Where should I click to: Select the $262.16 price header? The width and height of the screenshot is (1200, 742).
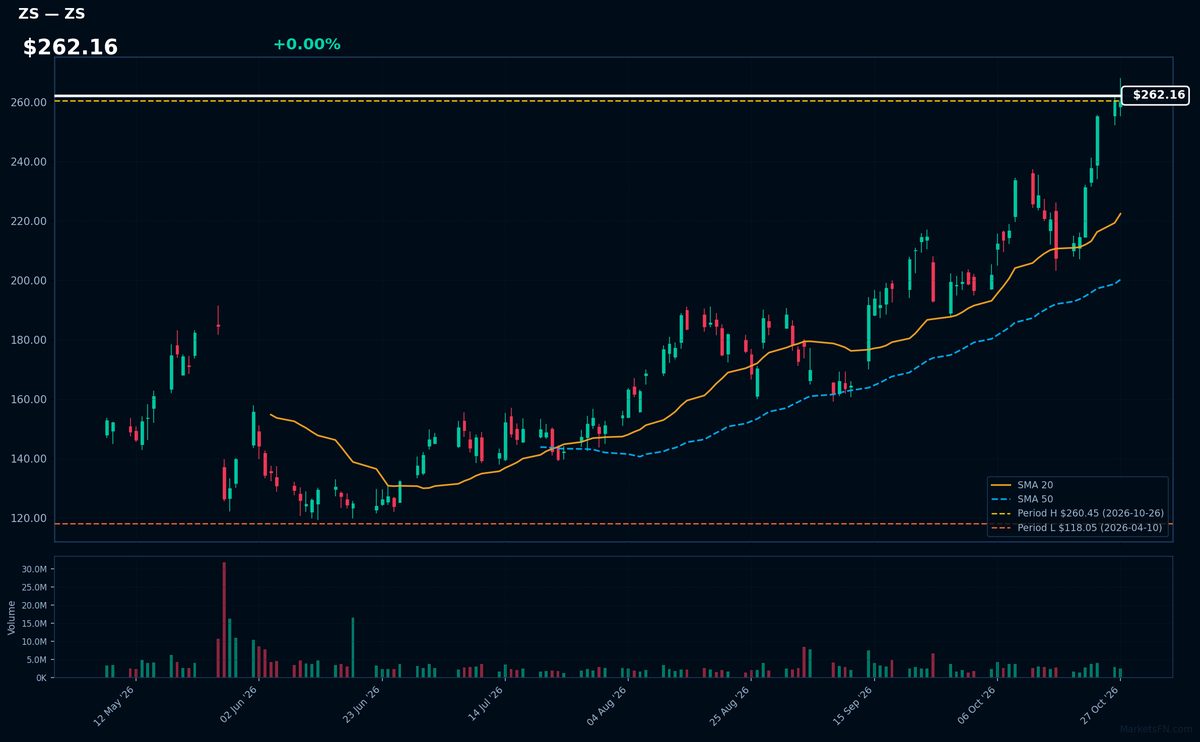pos(70,47)
